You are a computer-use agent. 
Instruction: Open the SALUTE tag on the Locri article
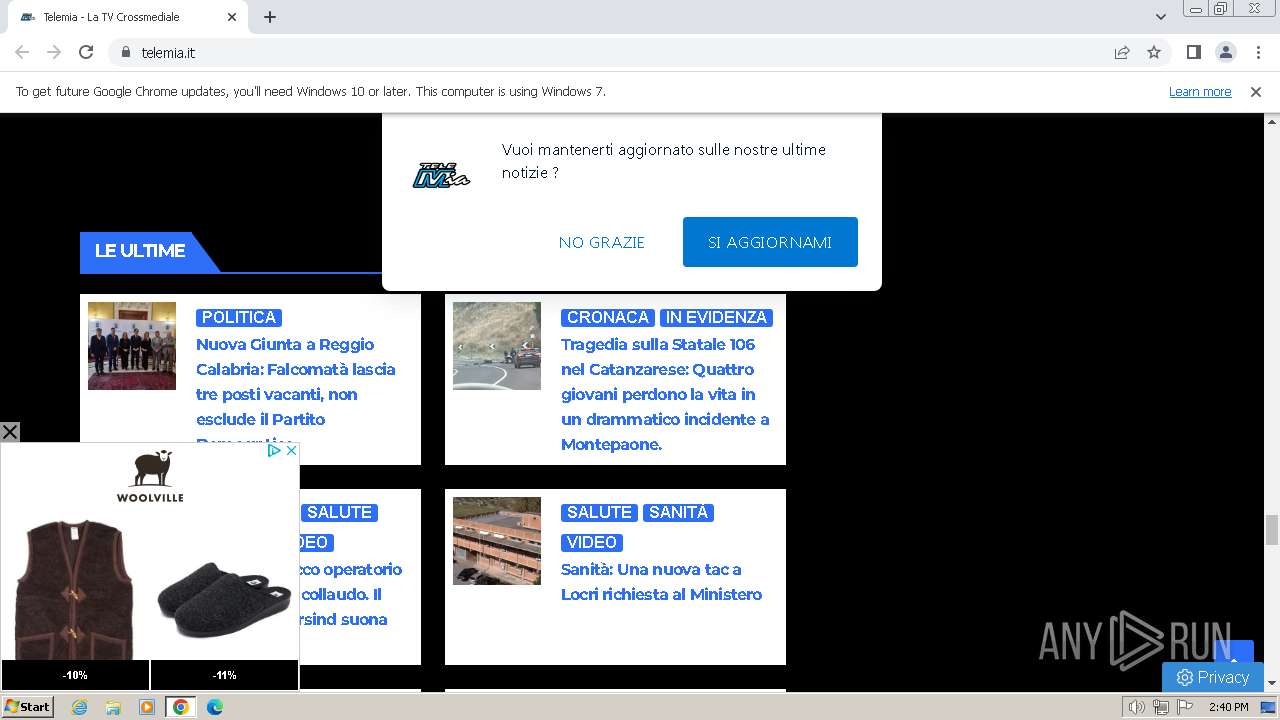pos(599,512)
